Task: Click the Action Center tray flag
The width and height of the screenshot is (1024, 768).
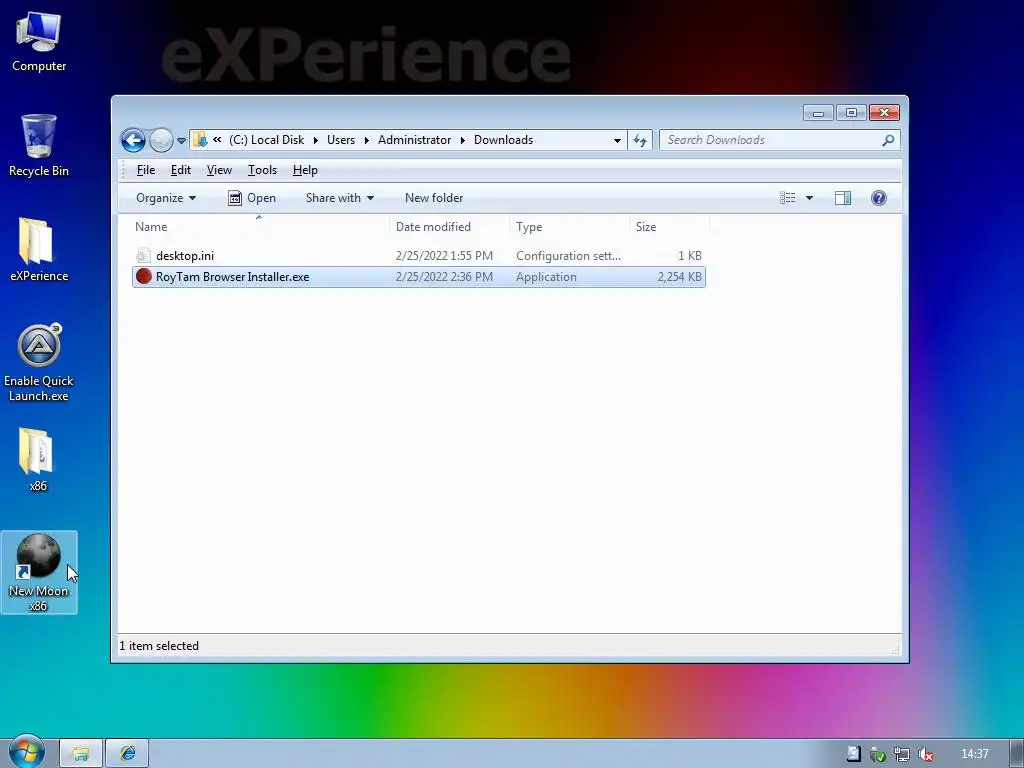Action: (853, 754)
